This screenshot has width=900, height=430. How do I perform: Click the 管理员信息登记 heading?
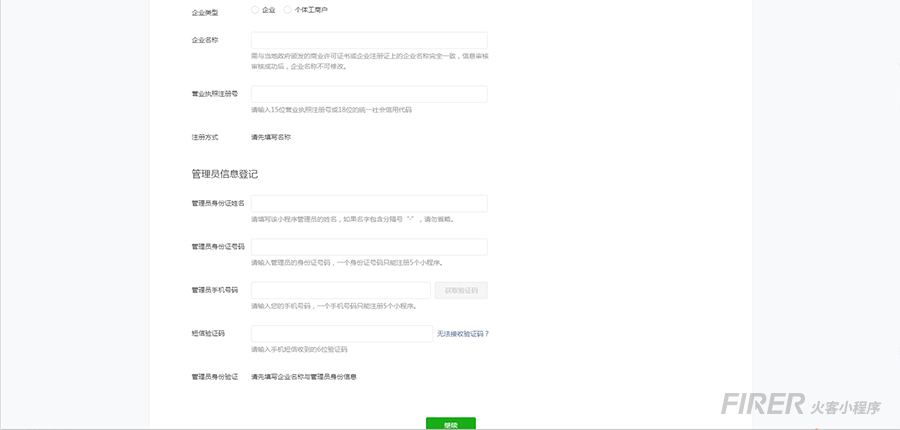point(224,174)
